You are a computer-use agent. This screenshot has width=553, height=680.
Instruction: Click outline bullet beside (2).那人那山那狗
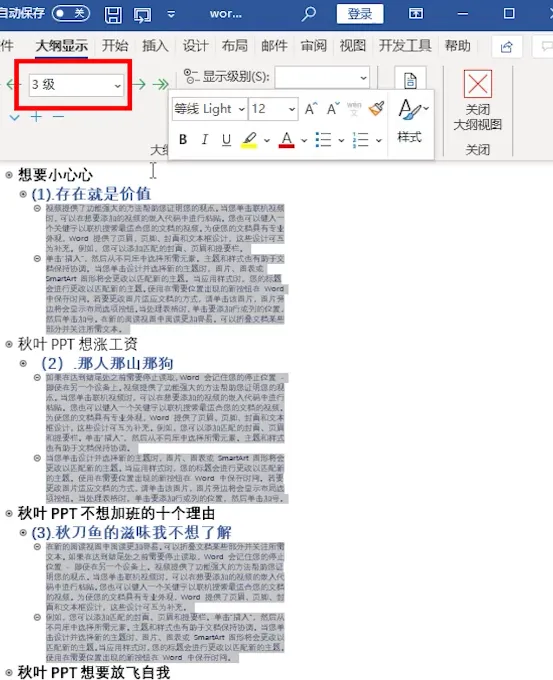pos(23,363)
